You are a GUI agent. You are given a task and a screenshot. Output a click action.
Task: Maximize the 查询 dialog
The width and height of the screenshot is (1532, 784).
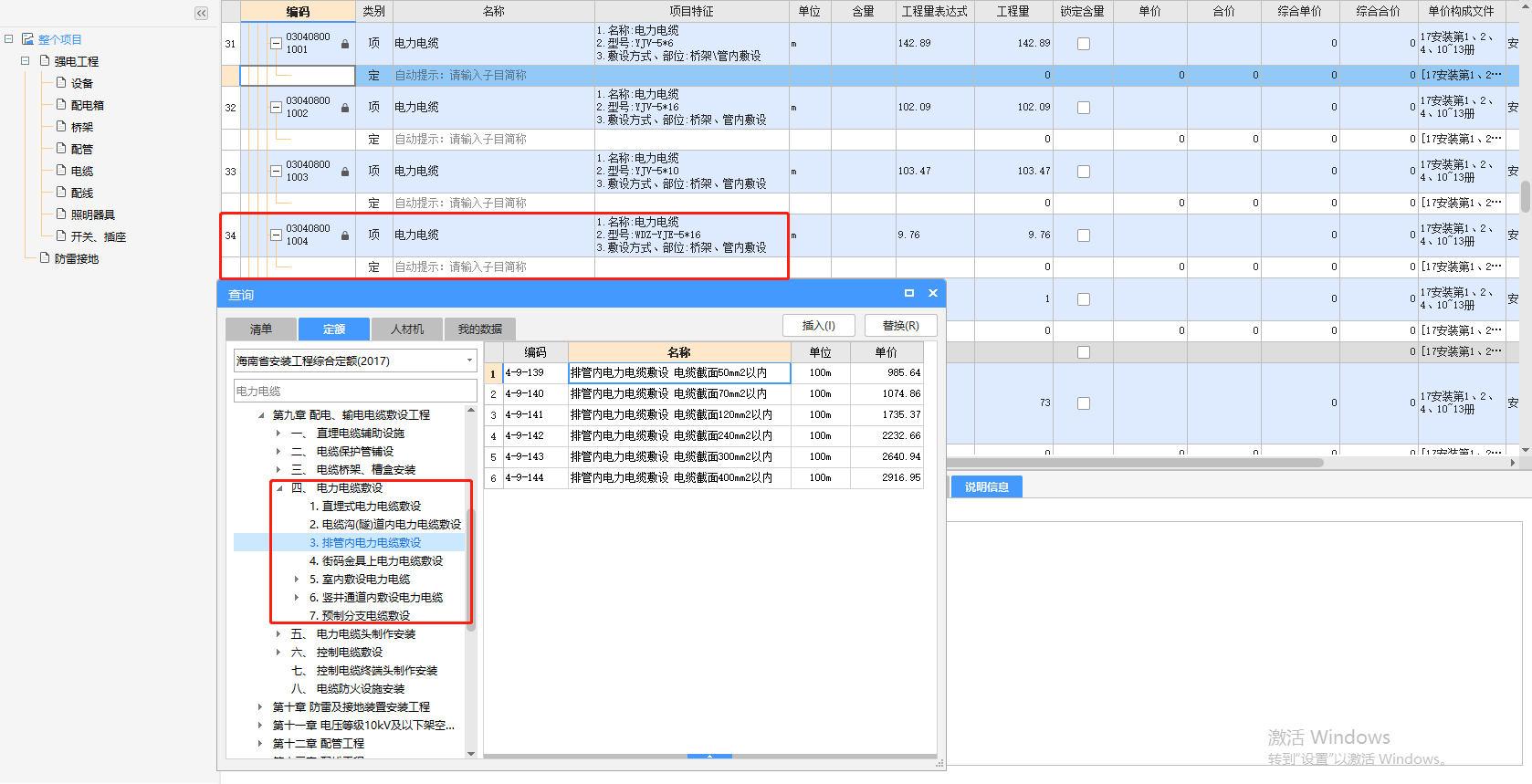coord(909,293)
